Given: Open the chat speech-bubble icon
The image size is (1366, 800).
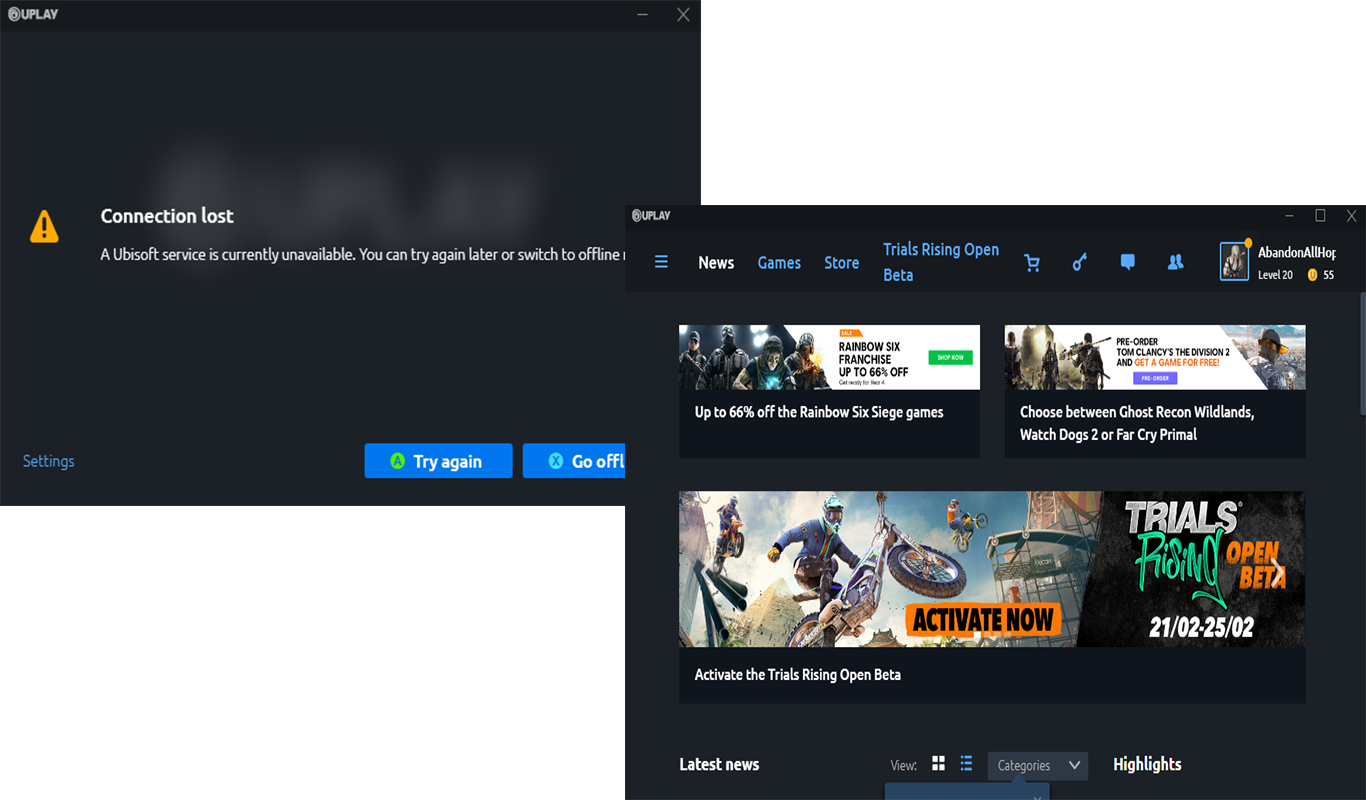Looking at the screenshot, I should pyautogui.click(x=1128, y=262).
